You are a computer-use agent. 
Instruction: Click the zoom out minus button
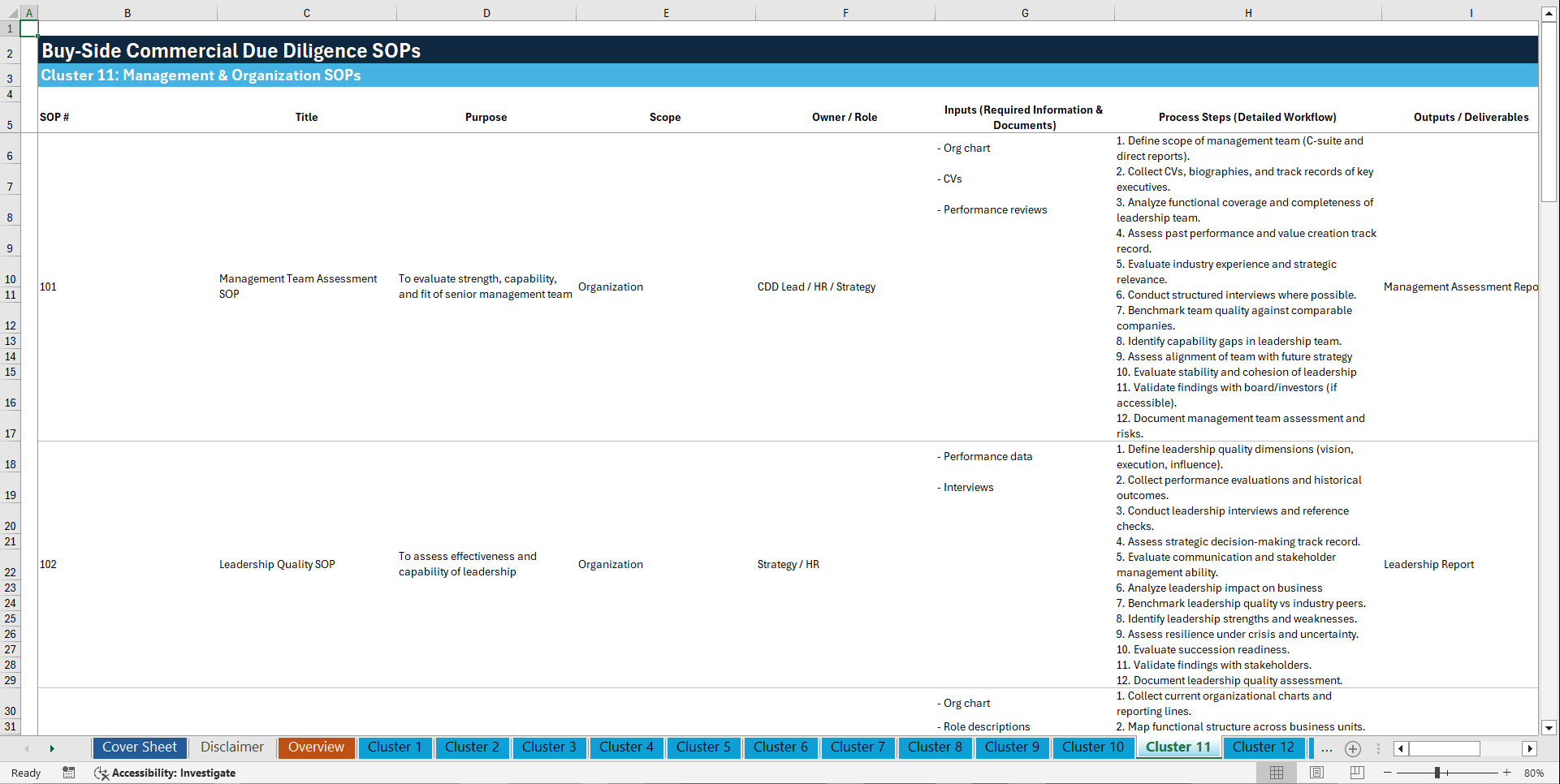point(1388,773)
